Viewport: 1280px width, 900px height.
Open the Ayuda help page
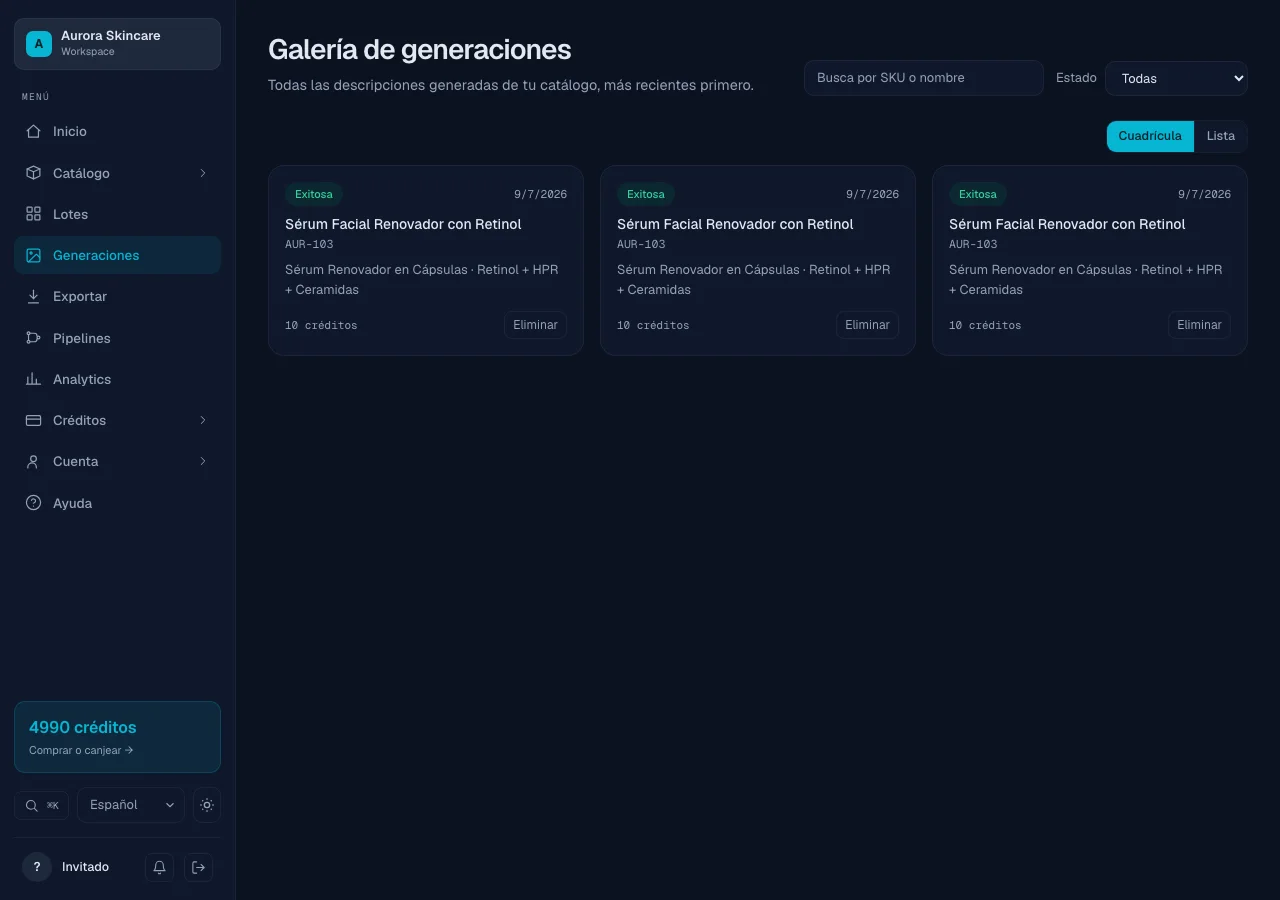click(117, 503)
